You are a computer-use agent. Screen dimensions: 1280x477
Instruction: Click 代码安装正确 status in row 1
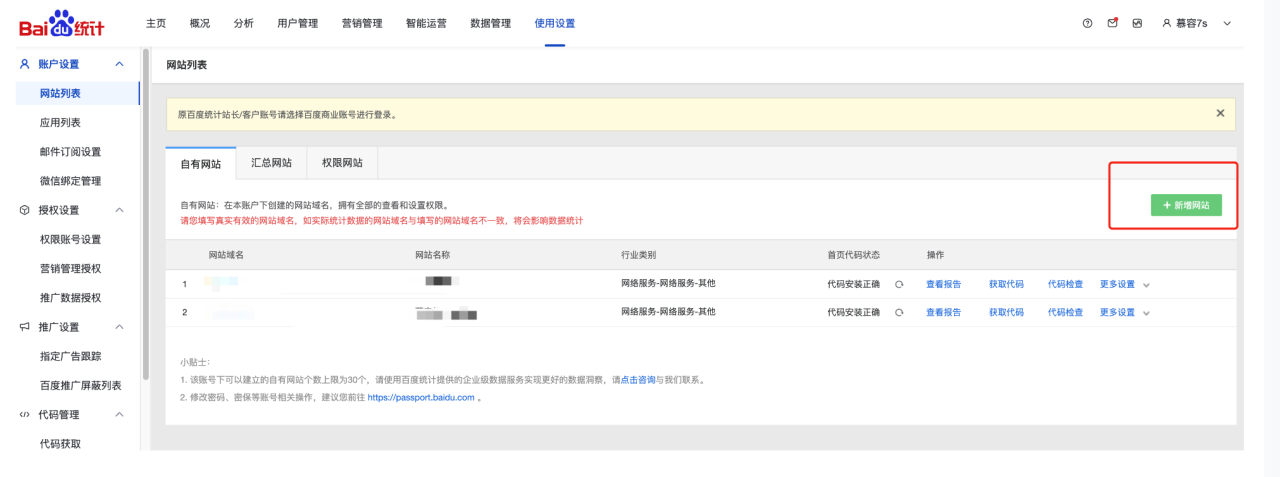[854, 284]
